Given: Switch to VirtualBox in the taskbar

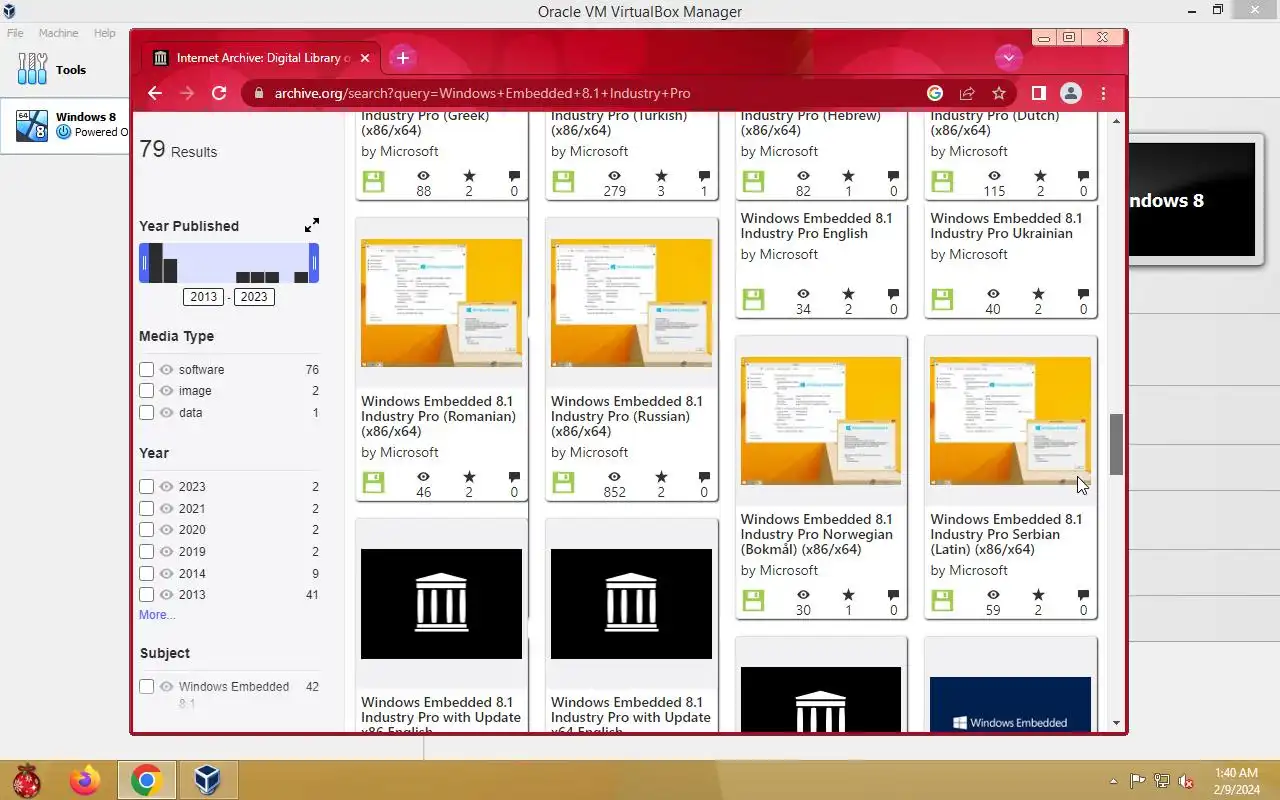Looking at the screenshot, I should 208,780.
